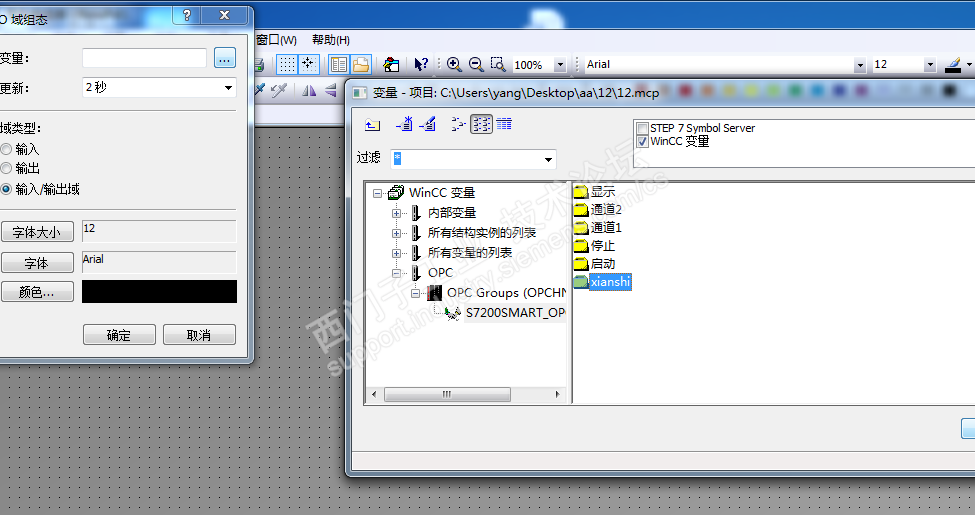This screenshot has height=515, width=975.
Task: Go up one folder level in tag dialog
Action: pos(372,124)
